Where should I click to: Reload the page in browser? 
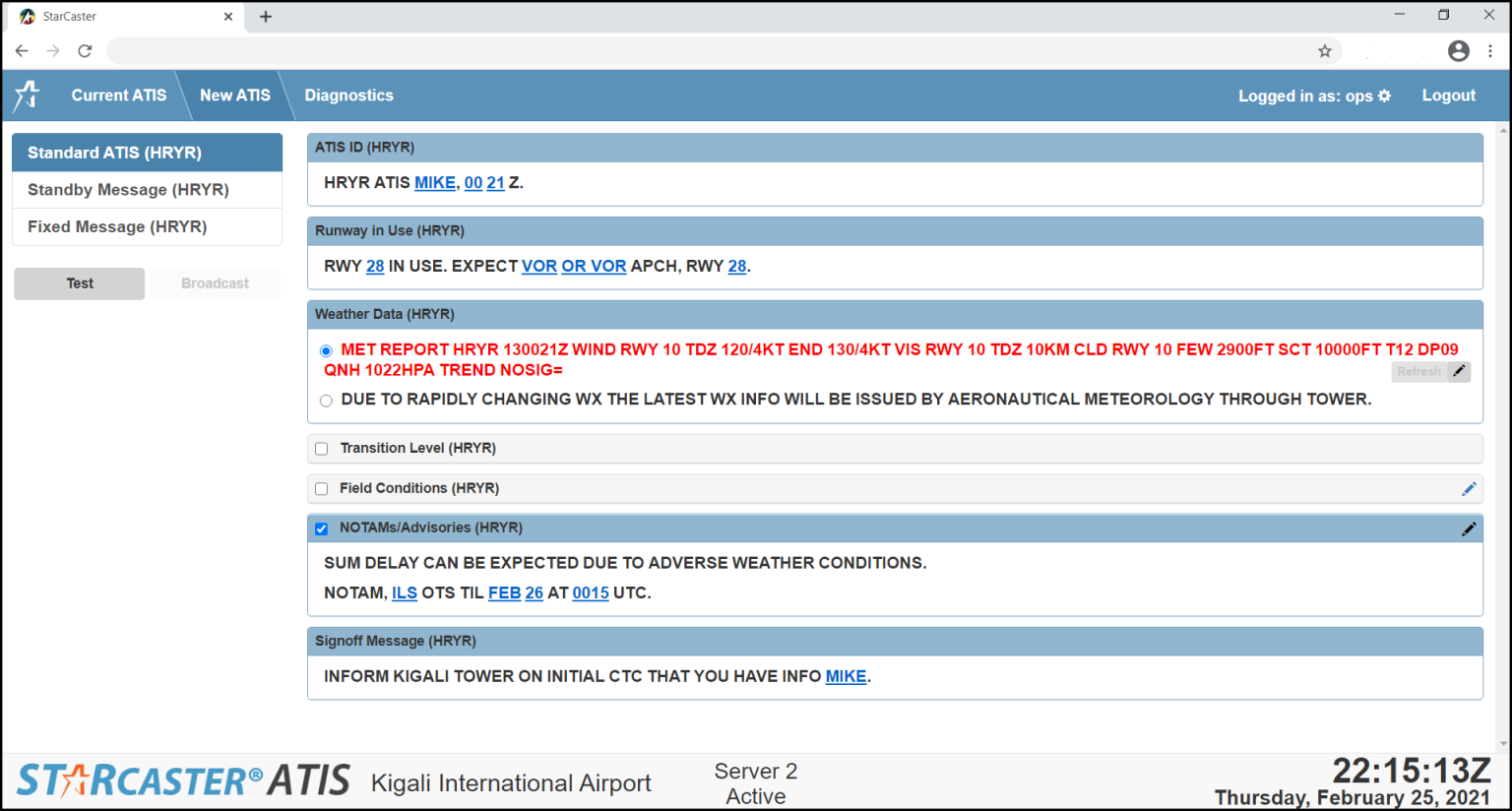coord(86,51)
